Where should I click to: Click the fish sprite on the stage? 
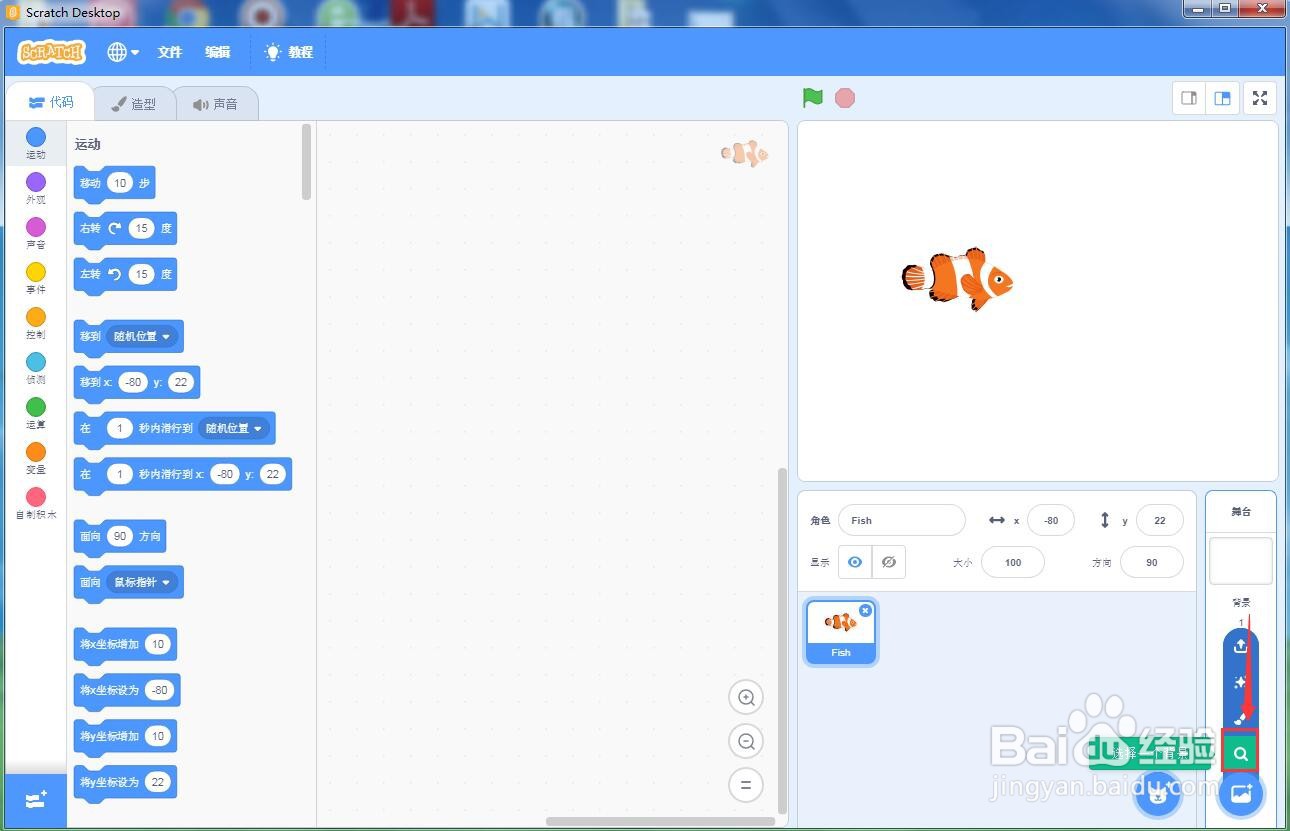tap(957, 279)
